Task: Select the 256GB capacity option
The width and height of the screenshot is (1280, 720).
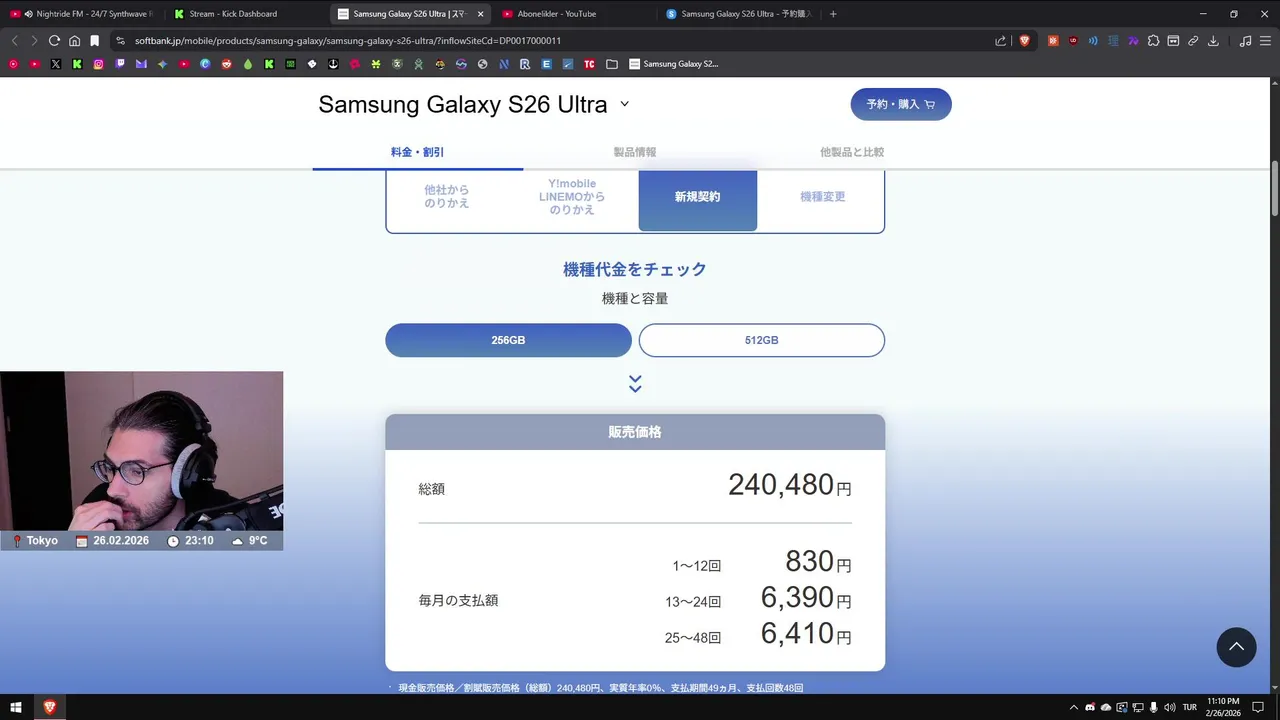Action: tap(508, 340)
